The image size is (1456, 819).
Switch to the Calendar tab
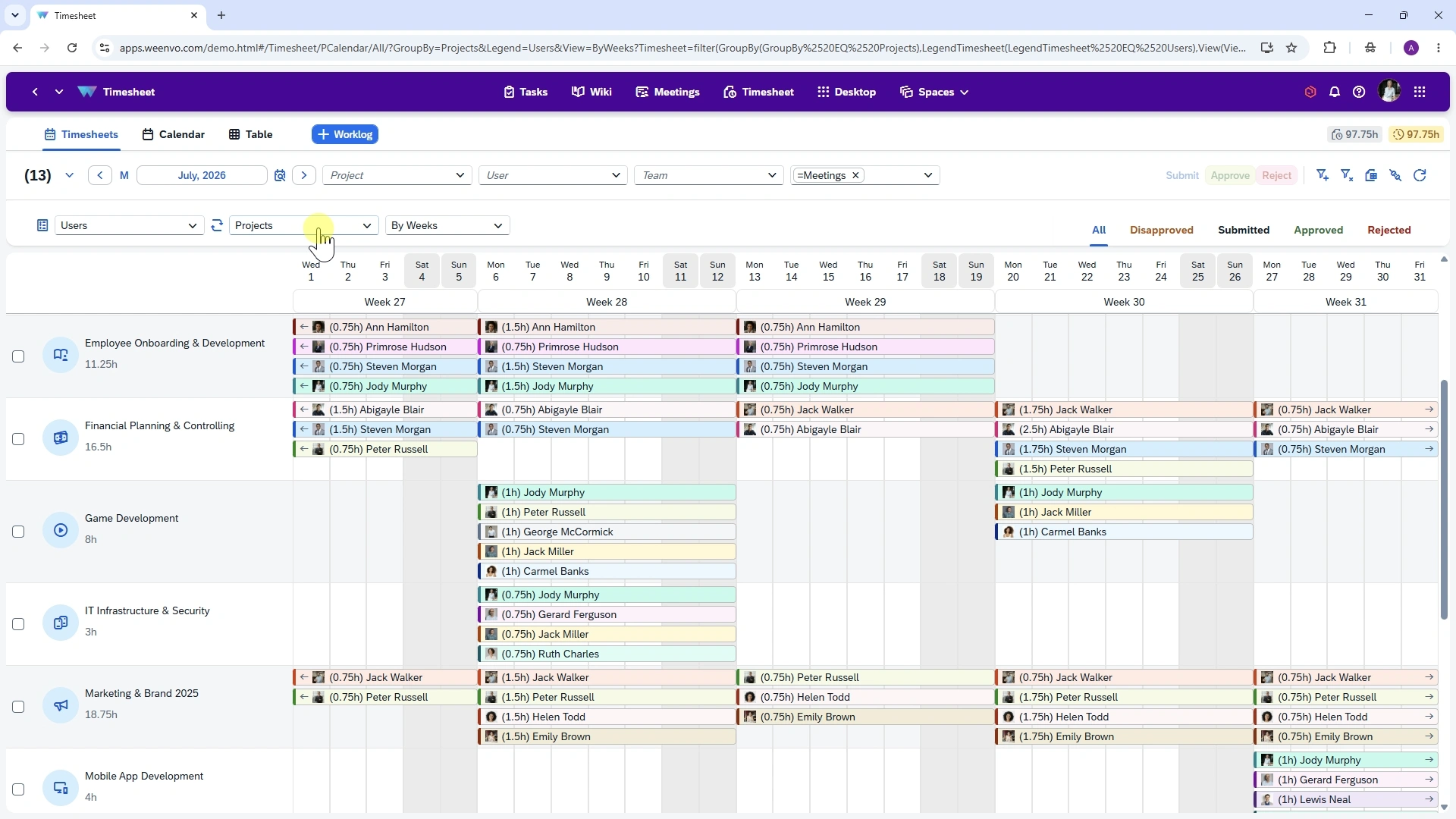pyautogui.click(x=174, y=134)
